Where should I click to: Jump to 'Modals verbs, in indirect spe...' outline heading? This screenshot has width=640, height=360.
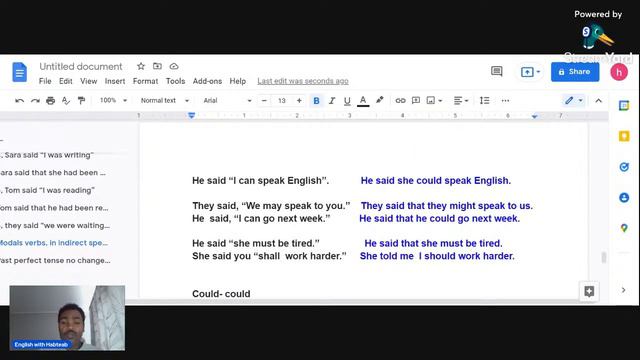tap(54, 243)
